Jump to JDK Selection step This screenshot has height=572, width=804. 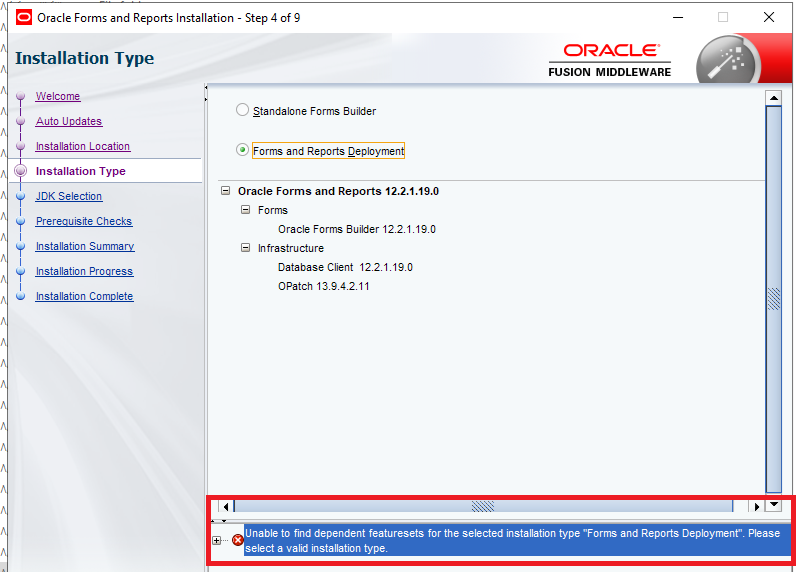coord(69,196)
